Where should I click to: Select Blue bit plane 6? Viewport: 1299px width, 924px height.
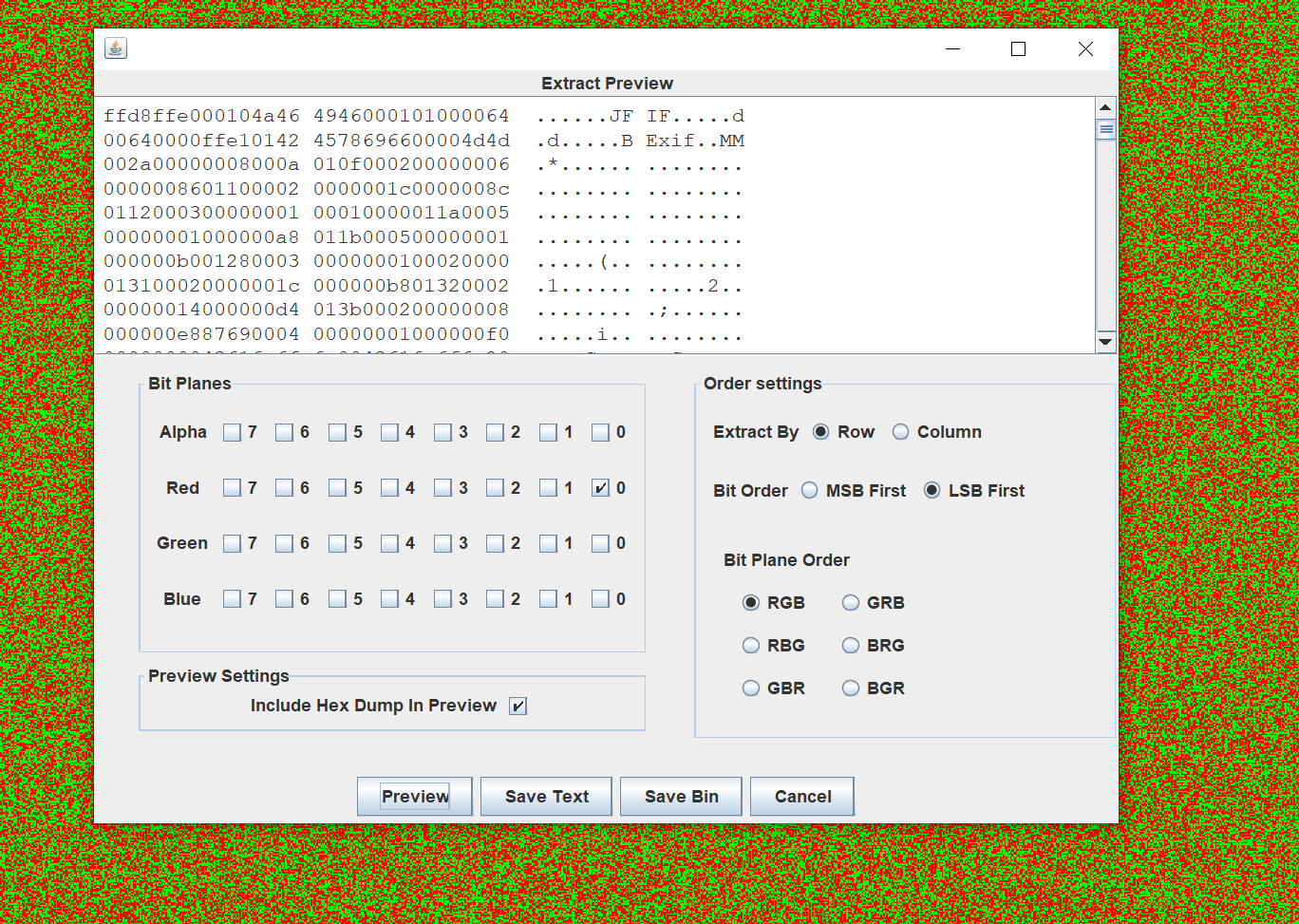point(284,599)
